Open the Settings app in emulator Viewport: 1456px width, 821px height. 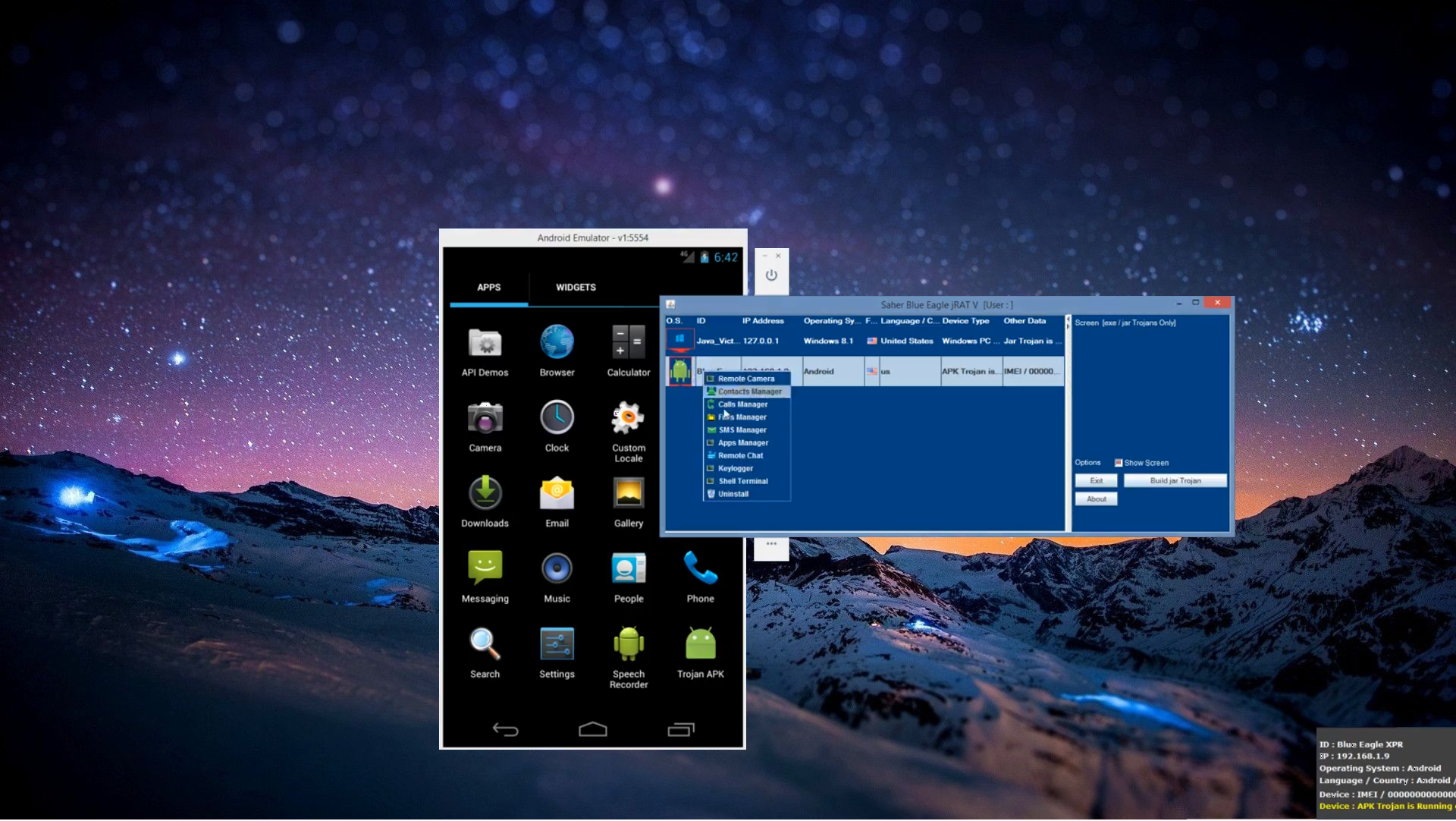pos(557,645)
